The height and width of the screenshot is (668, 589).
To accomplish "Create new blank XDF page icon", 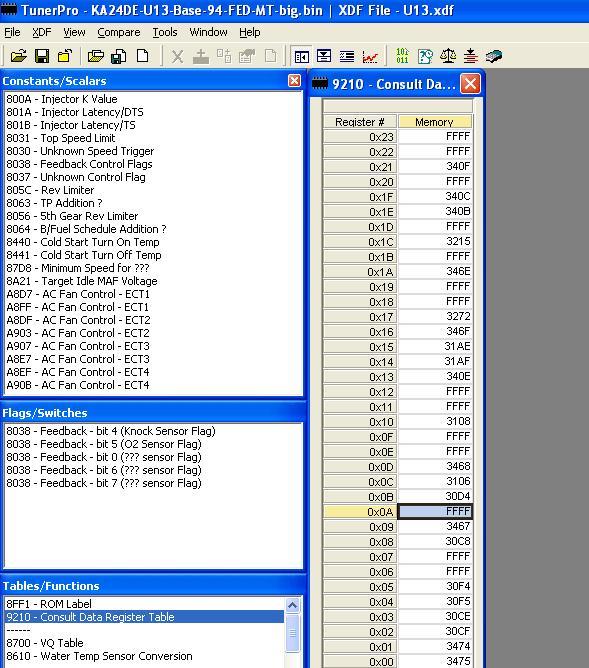I will coord(142,56).
